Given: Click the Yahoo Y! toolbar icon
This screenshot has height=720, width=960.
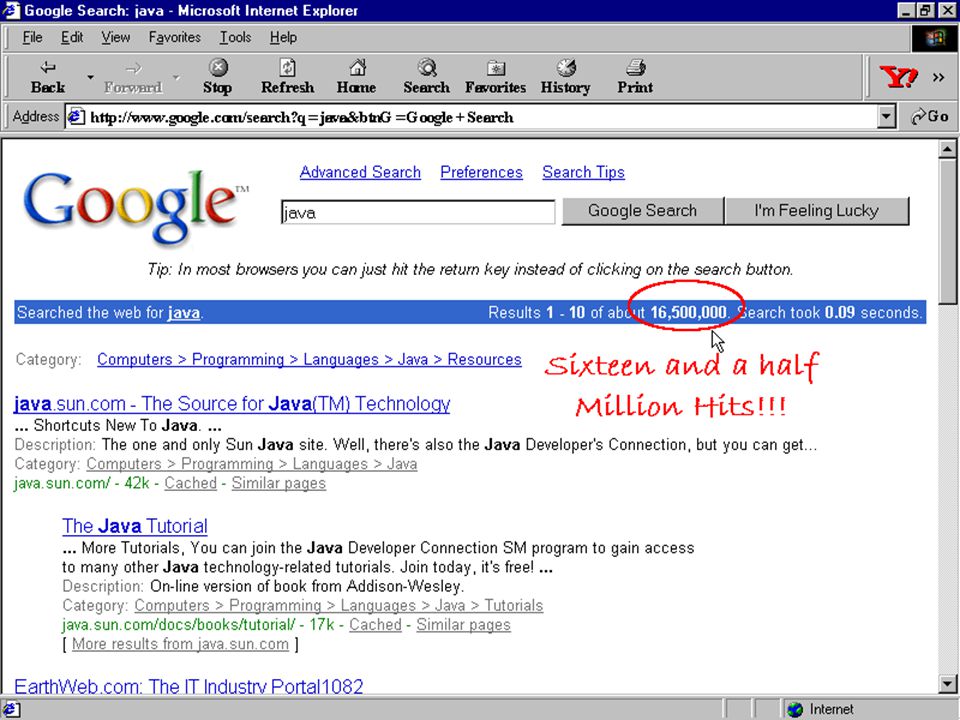Looking at the screenshot, I should 898,77.
